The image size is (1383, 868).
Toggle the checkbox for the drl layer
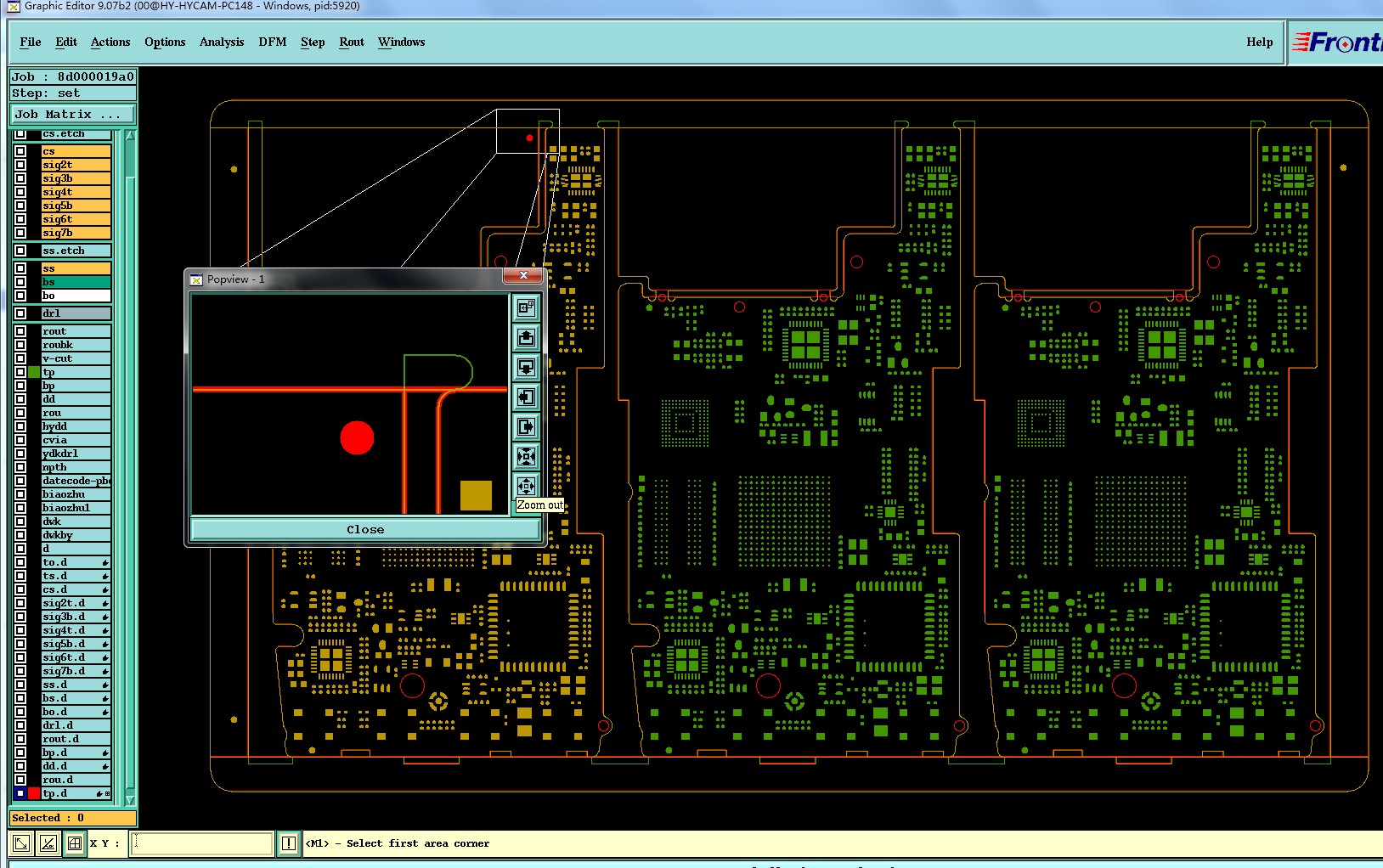click(20, 313)
